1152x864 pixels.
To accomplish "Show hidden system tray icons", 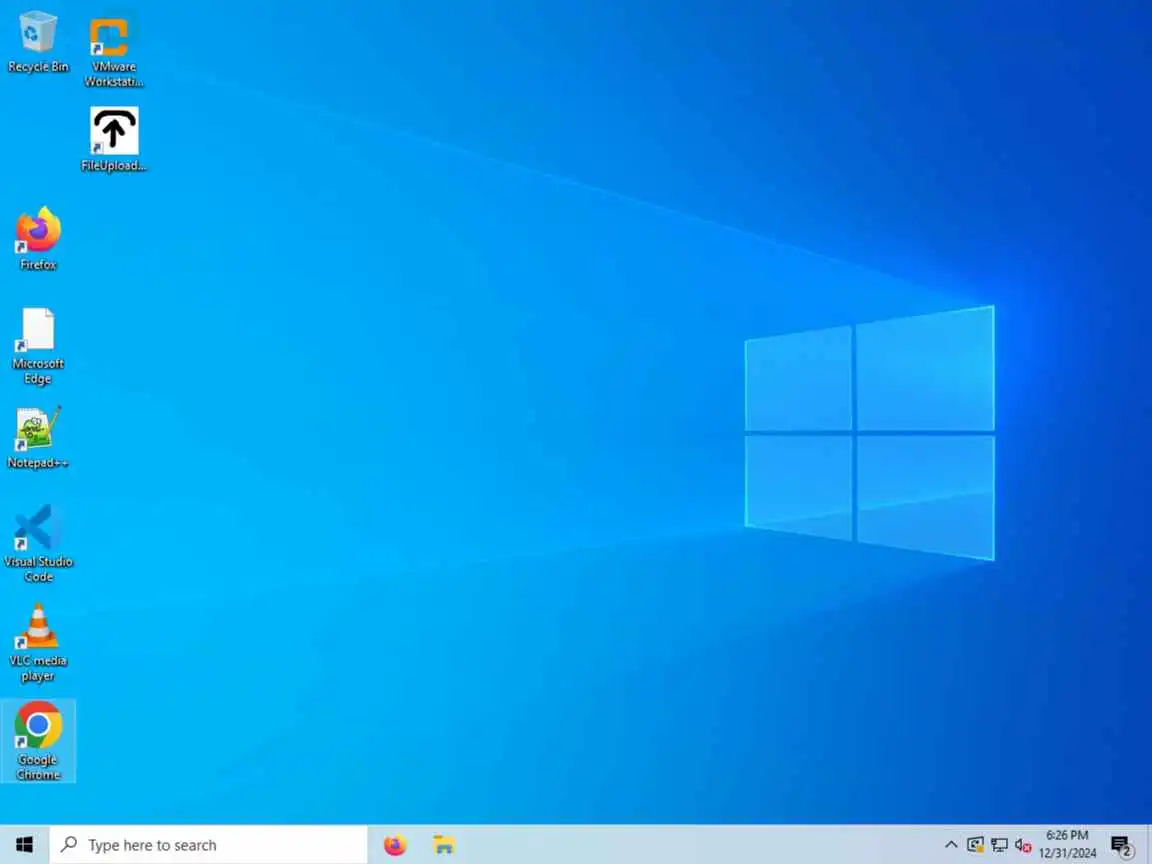I will 951,845.
